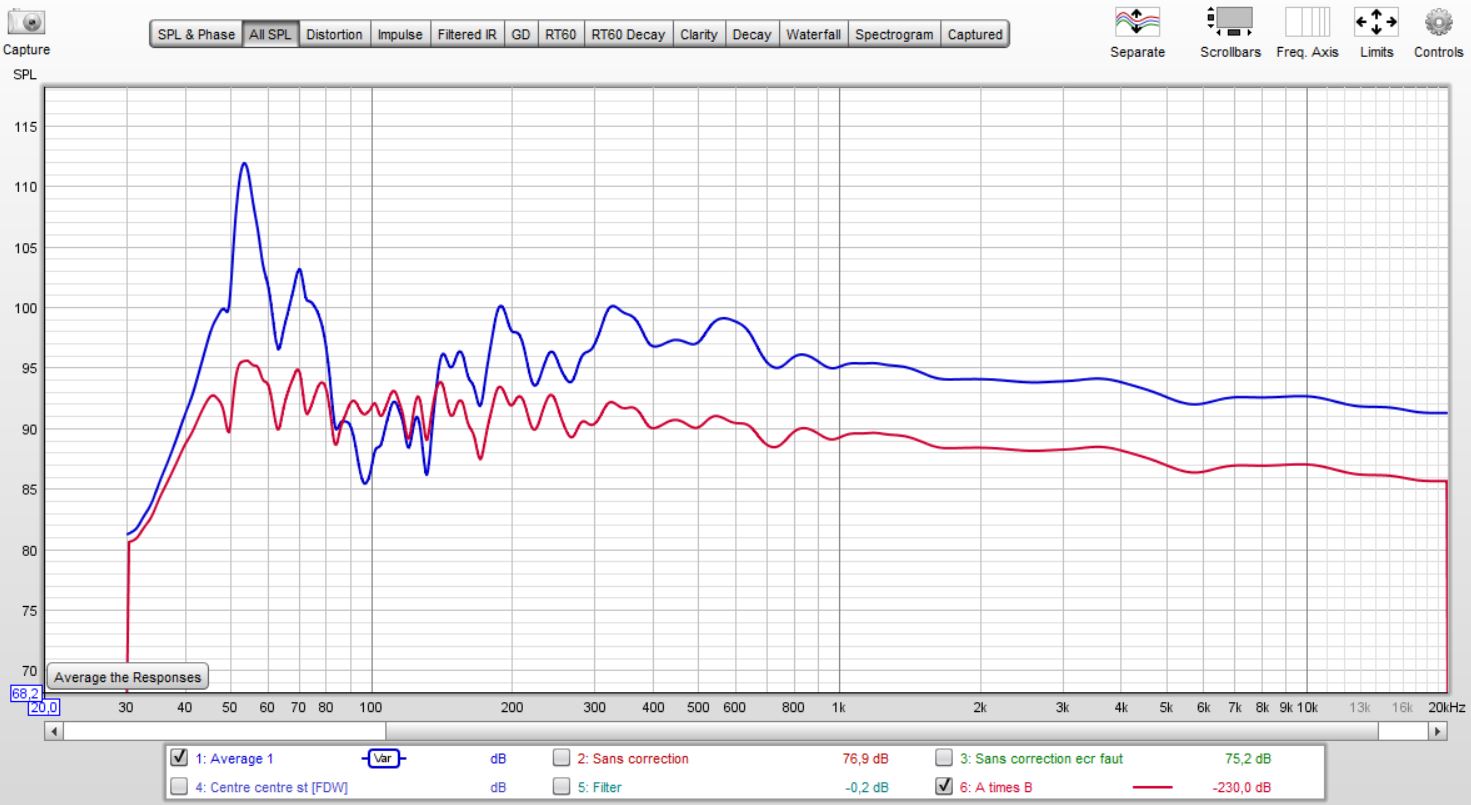Click the SPL axis label at top left
Image resolution: width=1471 pixels, height=805 pixels.
click(x=24, y=75)
